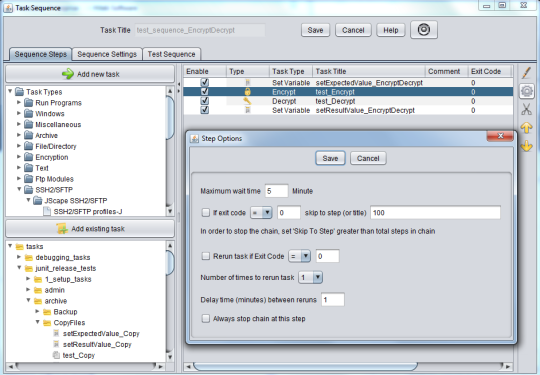The width and height of the screenshot is (540, 375).
Task: Close the Step Options dialog
Action: (500, 136)
